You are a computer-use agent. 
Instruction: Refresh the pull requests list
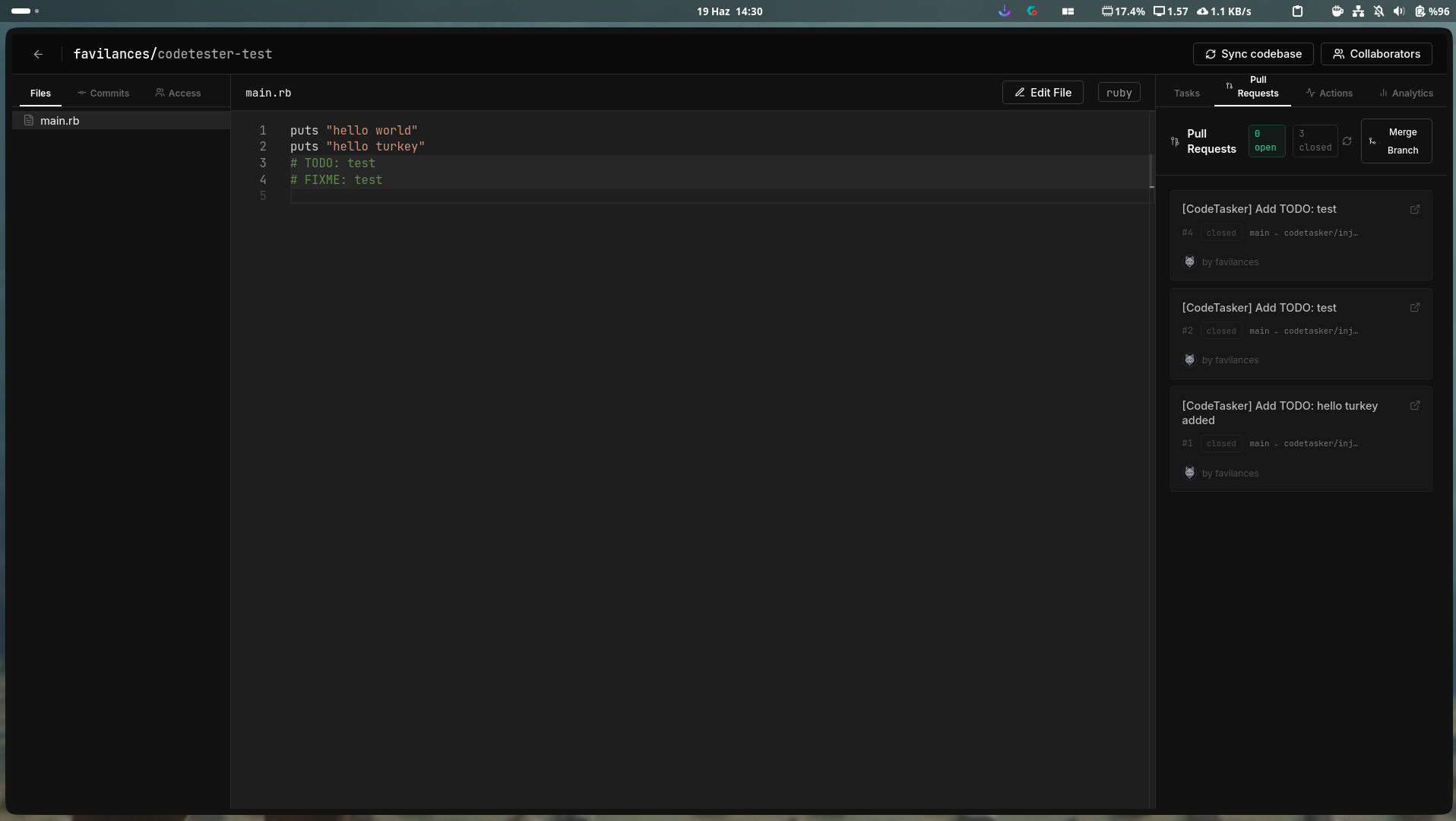pos(1347,141)
